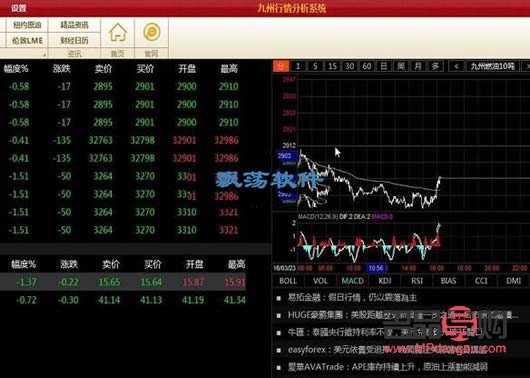Screen dimensions: 530x378
Task: Click the 九州燃油10吨 instrument name
Action: pyautogui.click(x=492, y=66)
